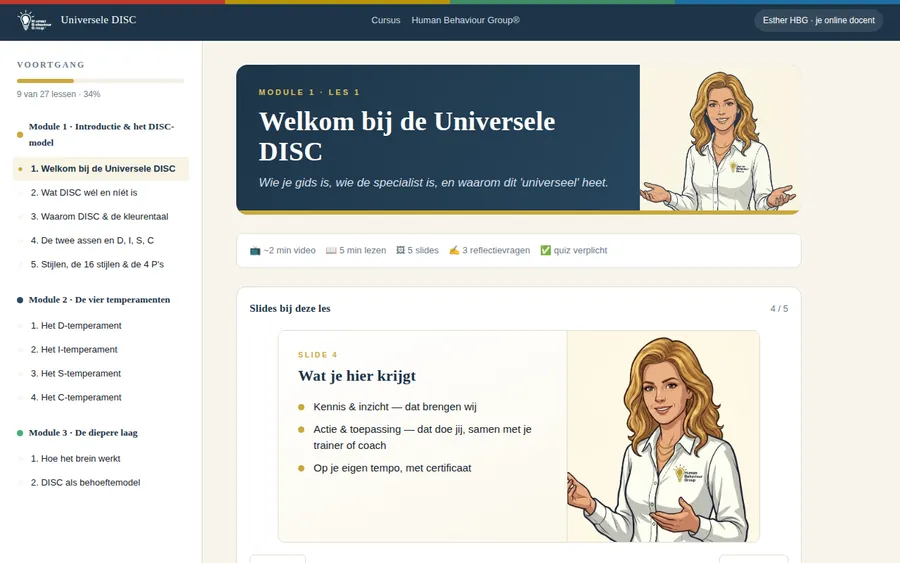This screenshot has height=563, width=900.
Task: Select Module 3 De diepere laag heading
Action: click(83, 433)
